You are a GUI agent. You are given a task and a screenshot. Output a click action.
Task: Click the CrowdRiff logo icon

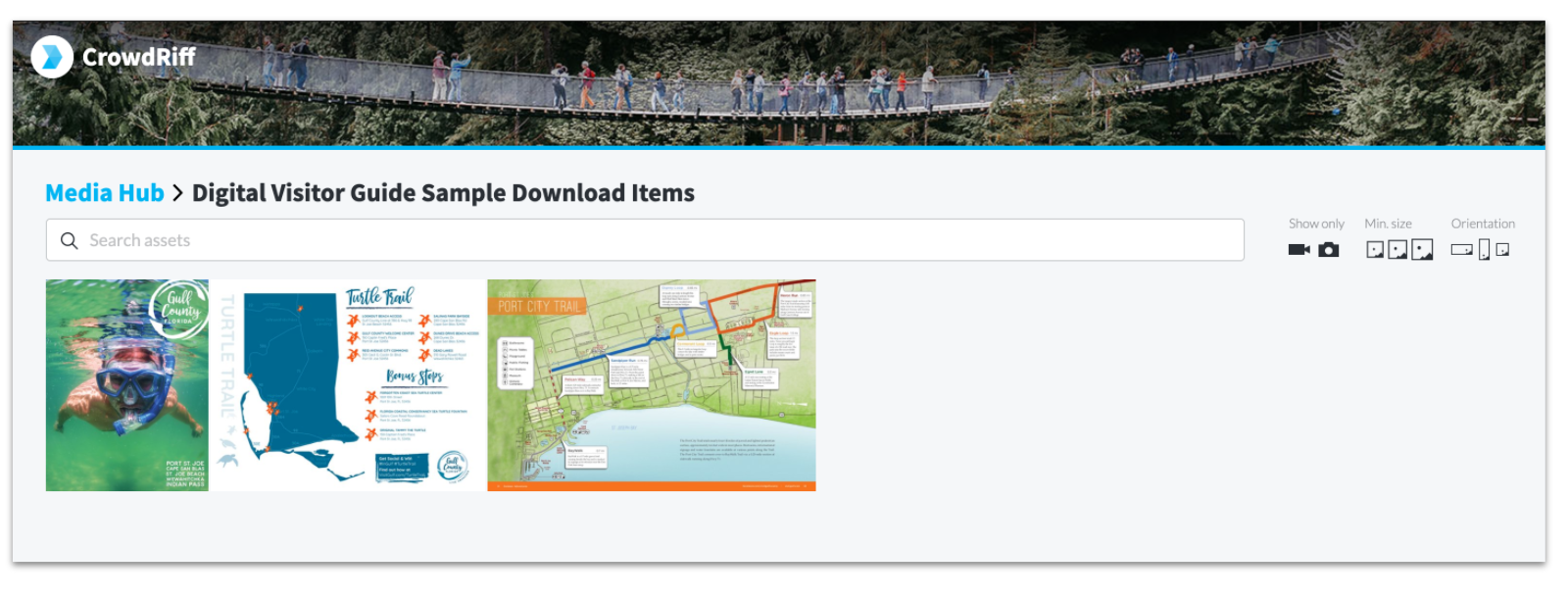coord(52,57)
